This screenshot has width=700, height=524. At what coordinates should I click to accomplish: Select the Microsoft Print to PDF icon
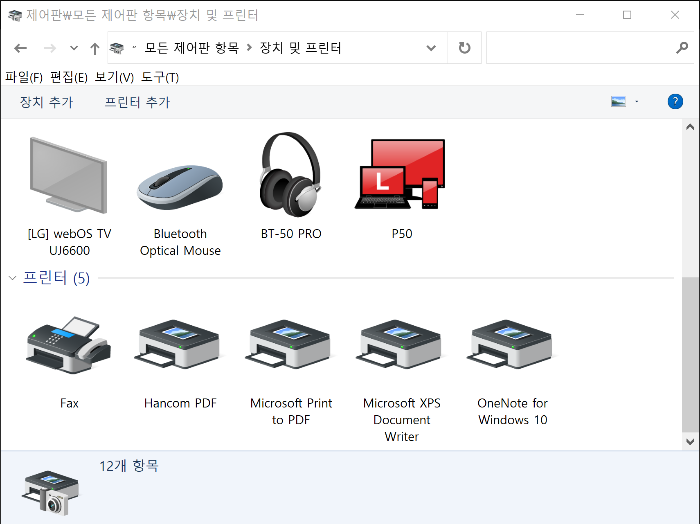[290, 344]
